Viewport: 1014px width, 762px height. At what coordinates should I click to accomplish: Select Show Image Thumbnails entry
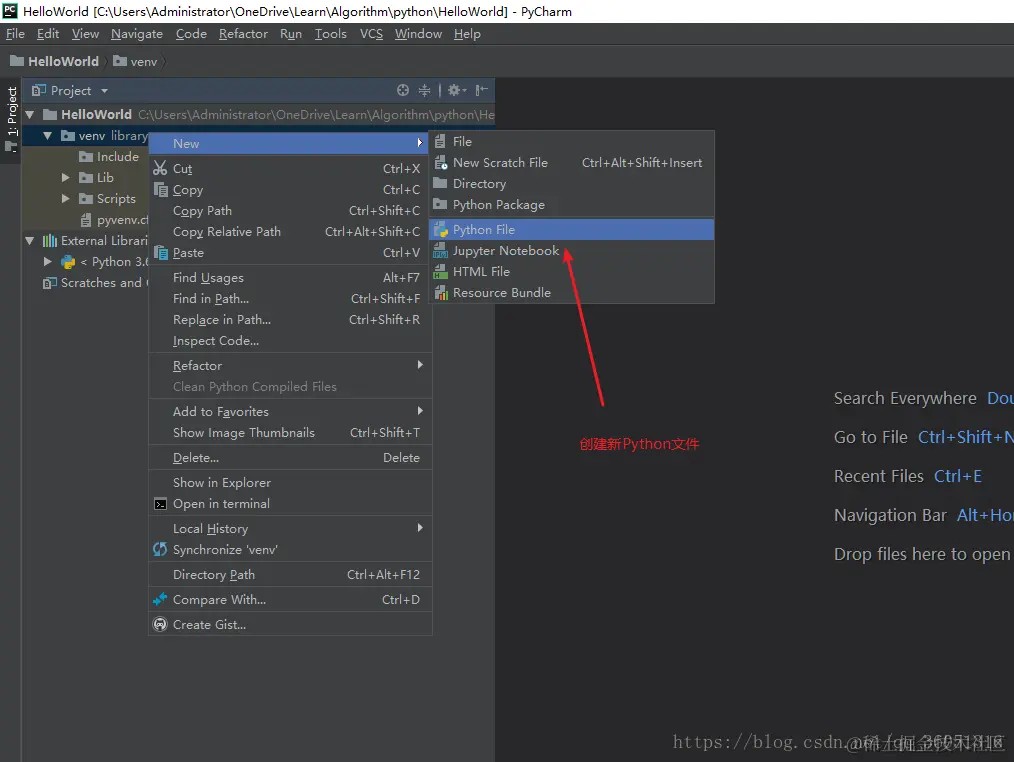[x=290, y=432]
